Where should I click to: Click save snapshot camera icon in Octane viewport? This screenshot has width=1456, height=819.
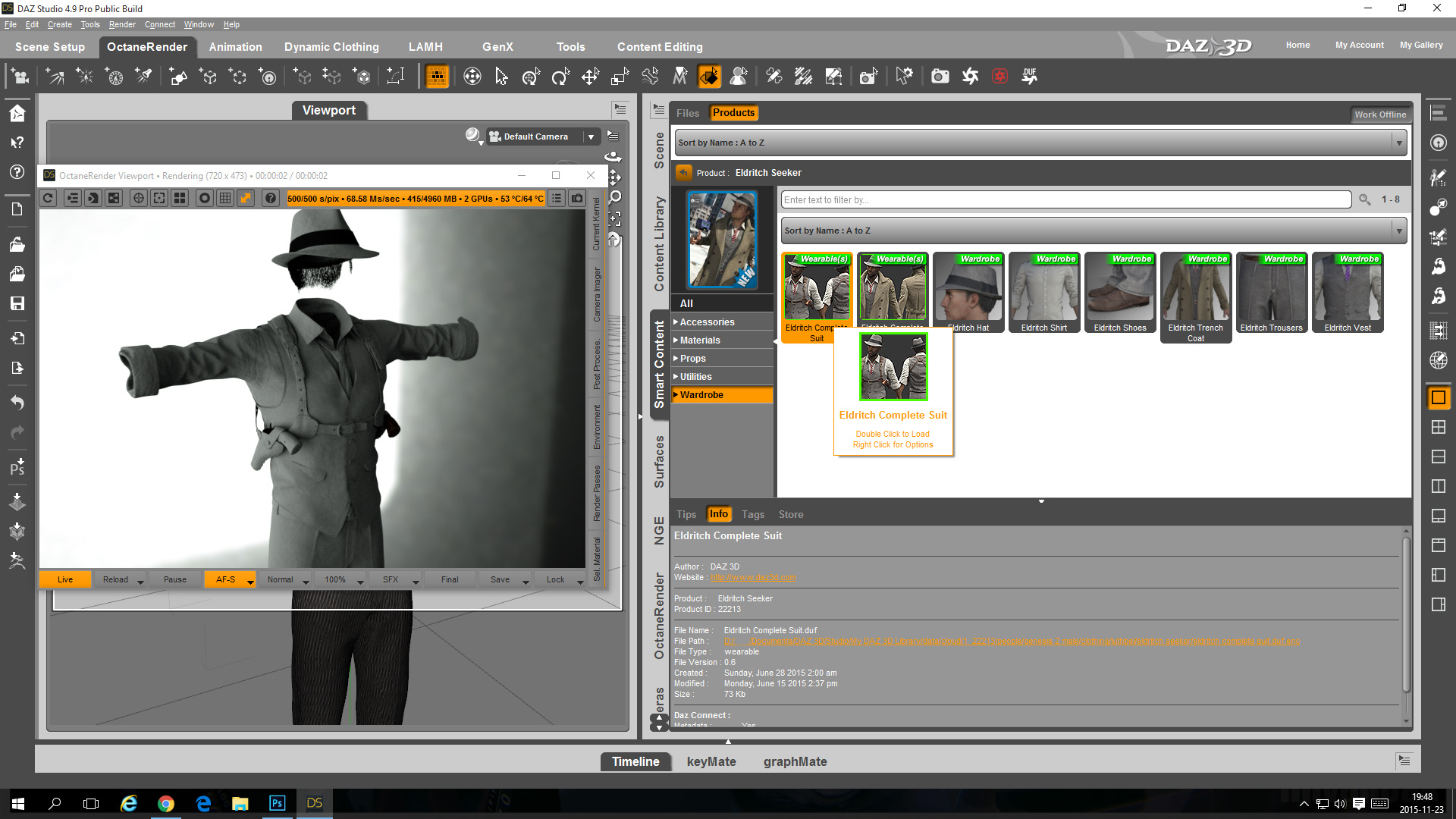pyautogui.click(x=577, y=198)
